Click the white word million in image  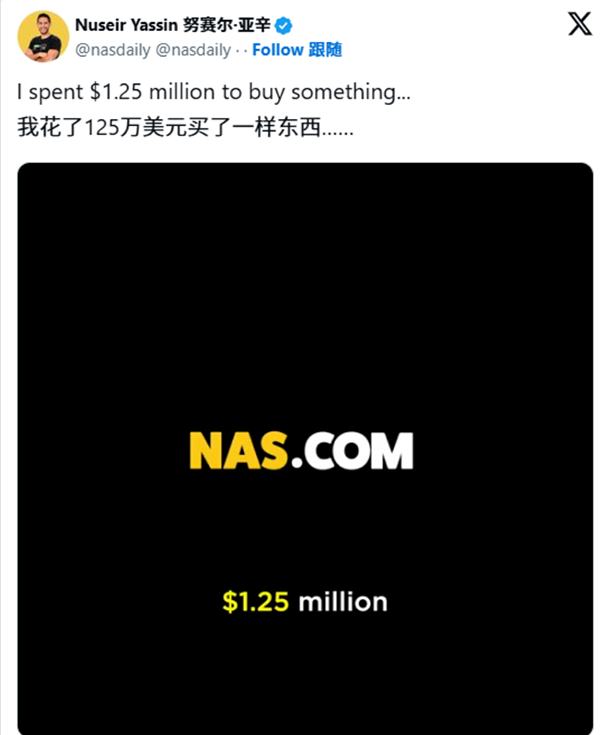pyautogui.click(x=341, y=602)
